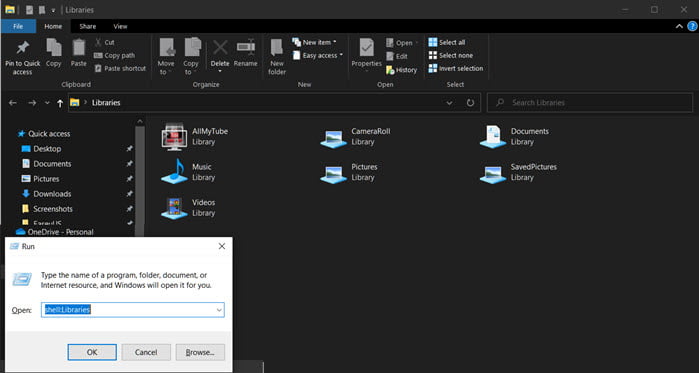Click the title bar Properties quick icon
The height and width of the screenshot is (373, 699).
click(x=29, y=10)
